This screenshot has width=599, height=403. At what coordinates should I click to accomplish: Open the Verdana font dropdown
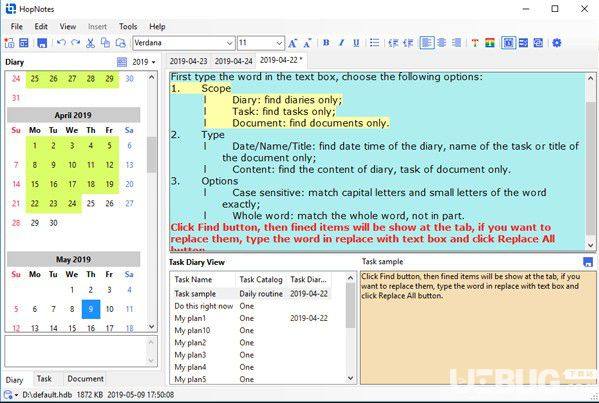[184, 43]
